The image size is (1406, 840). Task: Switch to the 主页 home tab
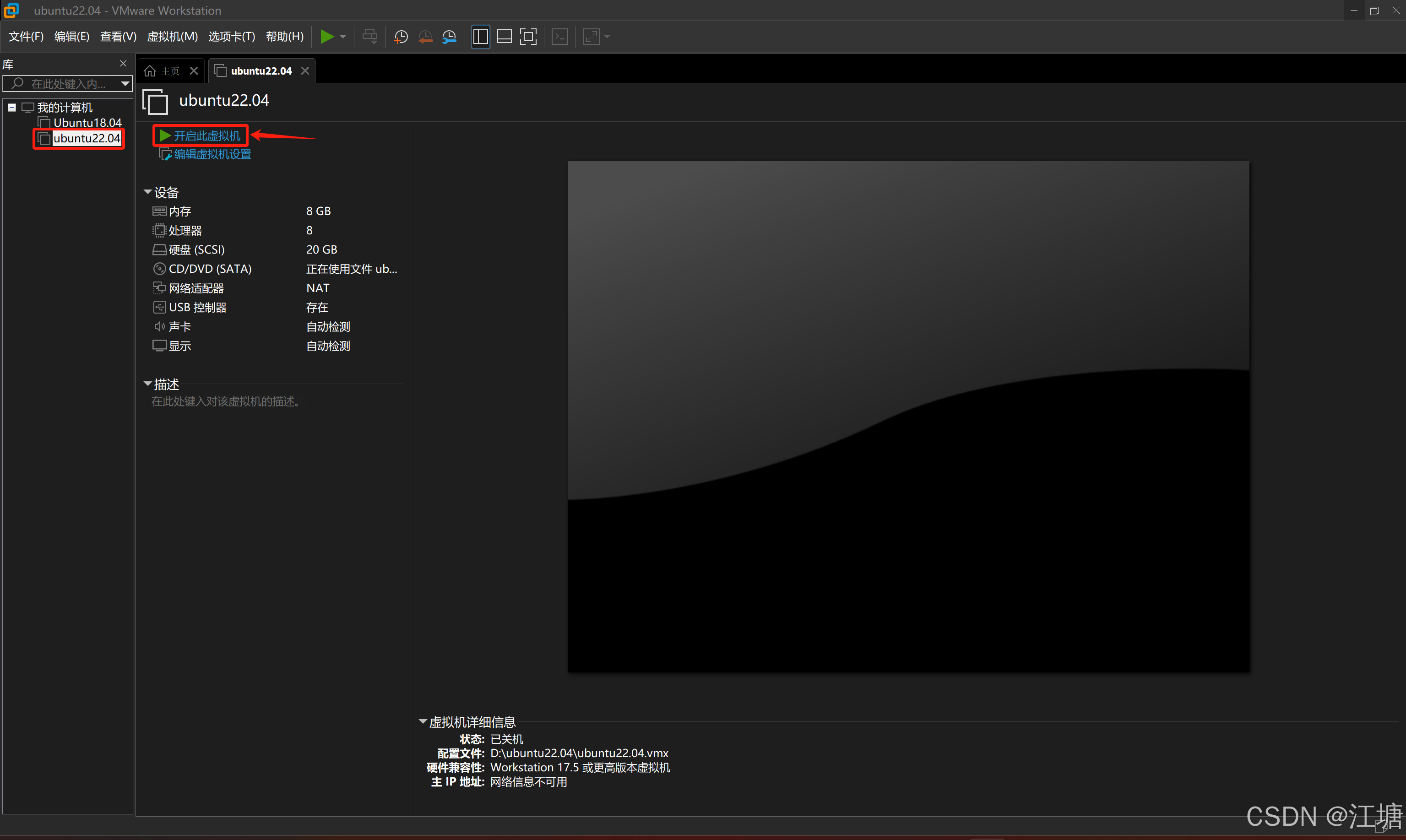click(165, 71)
